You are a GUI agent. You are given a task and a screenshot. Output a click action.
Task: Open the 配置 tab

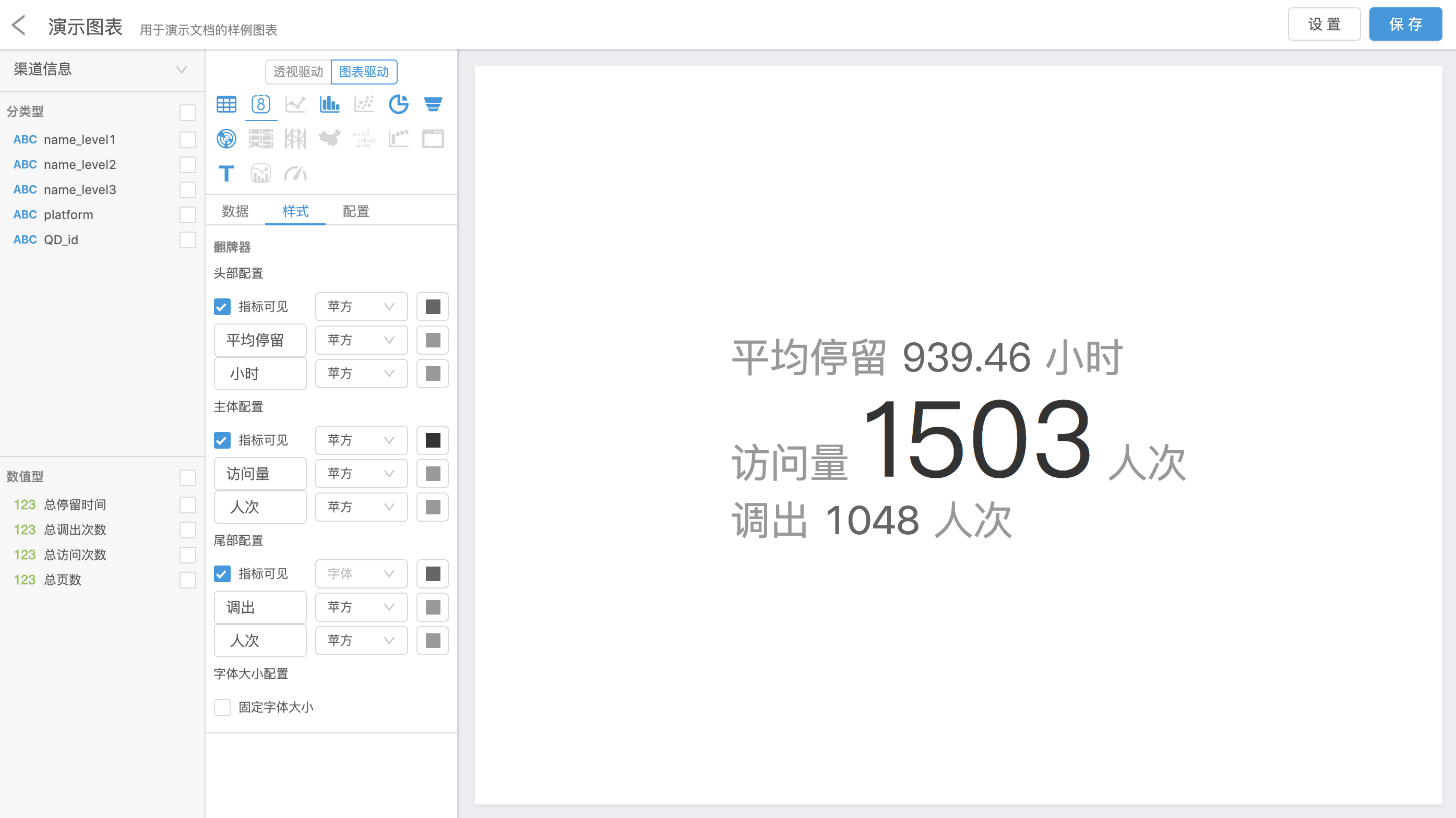355,211
